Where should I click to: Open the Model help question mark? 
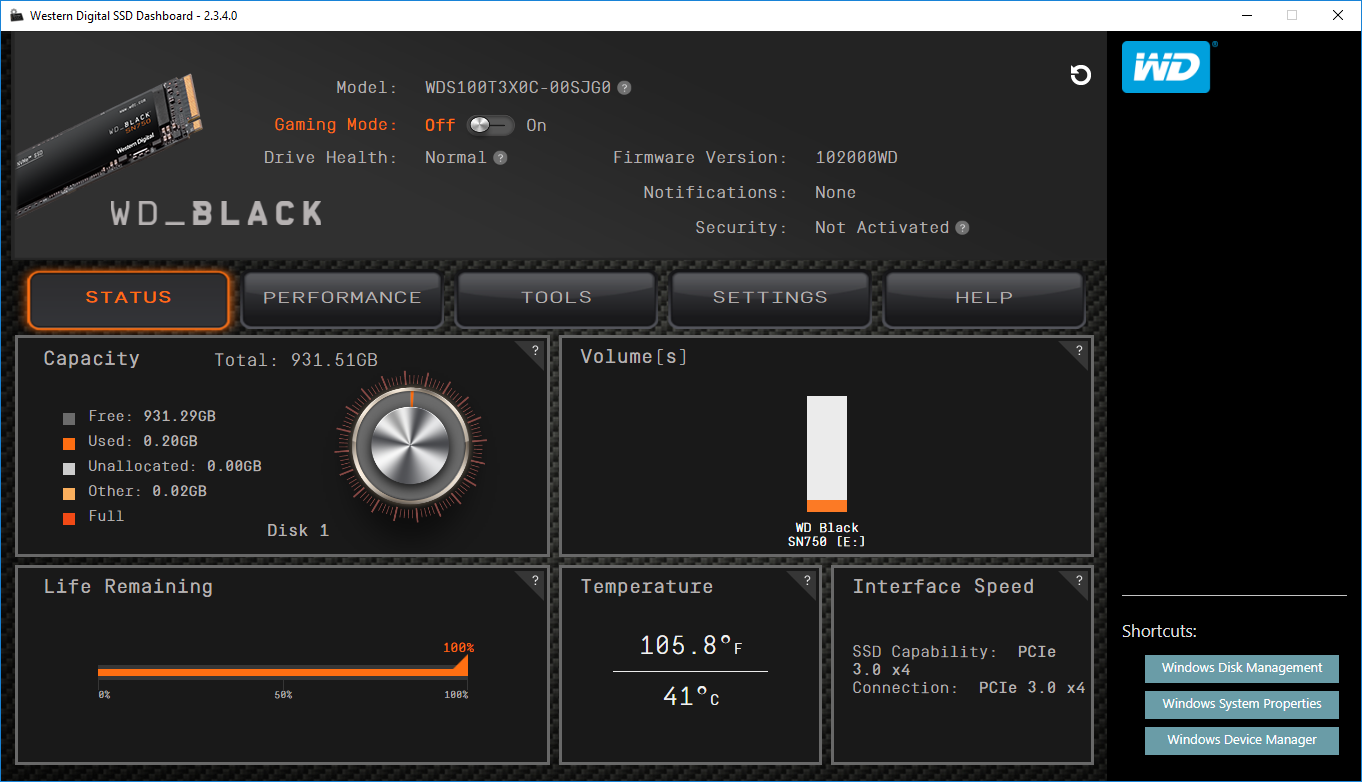[x=624, y=88]
